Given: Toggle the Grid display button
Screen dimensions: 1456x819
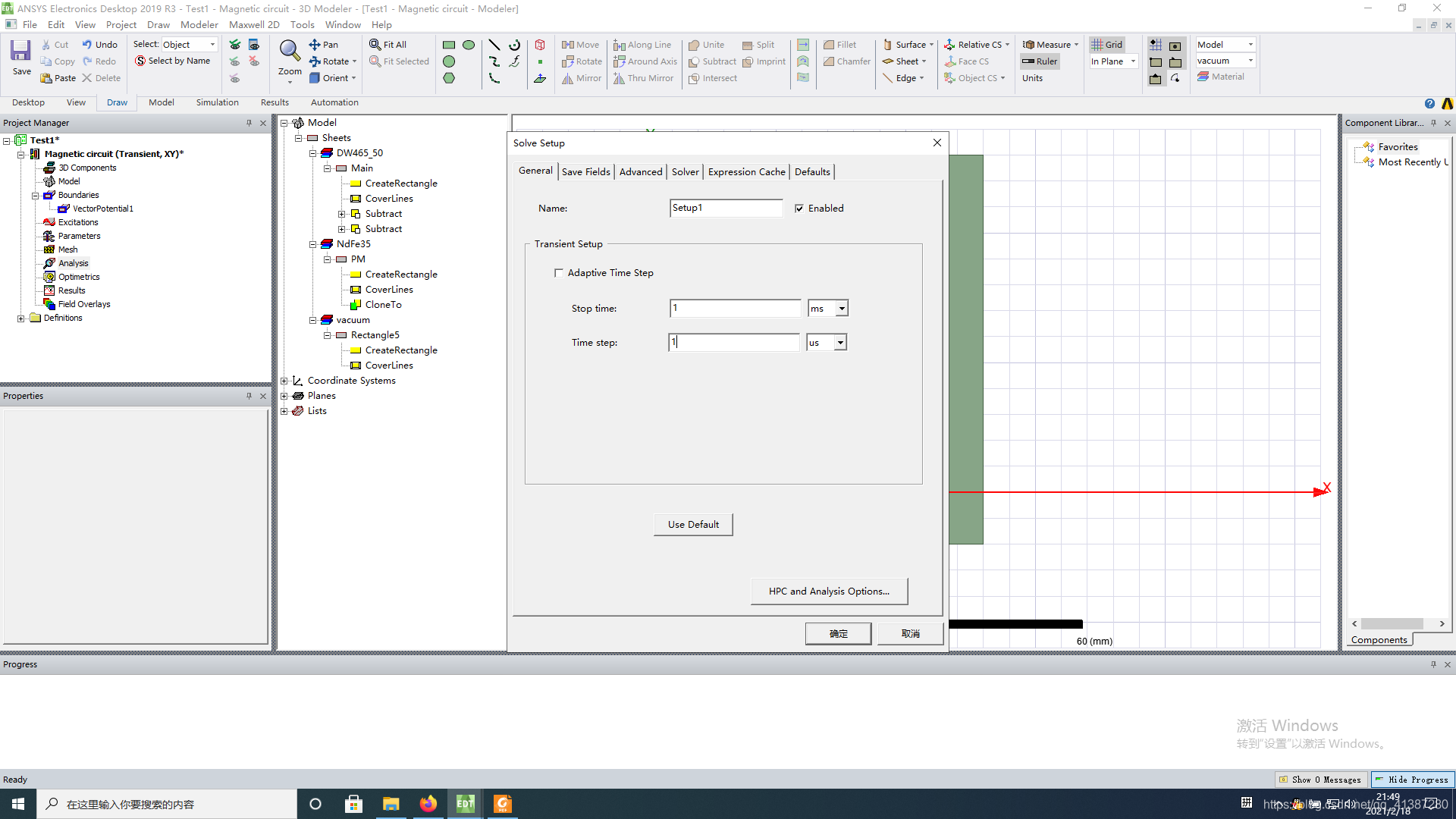Looking at the screenshot, I should (1107, 45).
